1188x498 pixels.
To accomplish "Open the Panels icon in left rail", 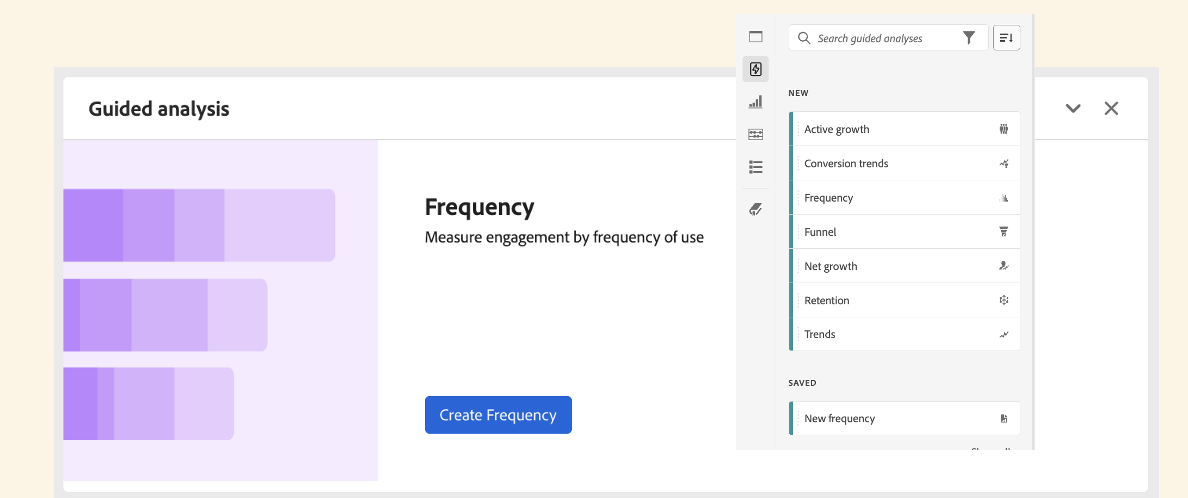I will (755, 36).
